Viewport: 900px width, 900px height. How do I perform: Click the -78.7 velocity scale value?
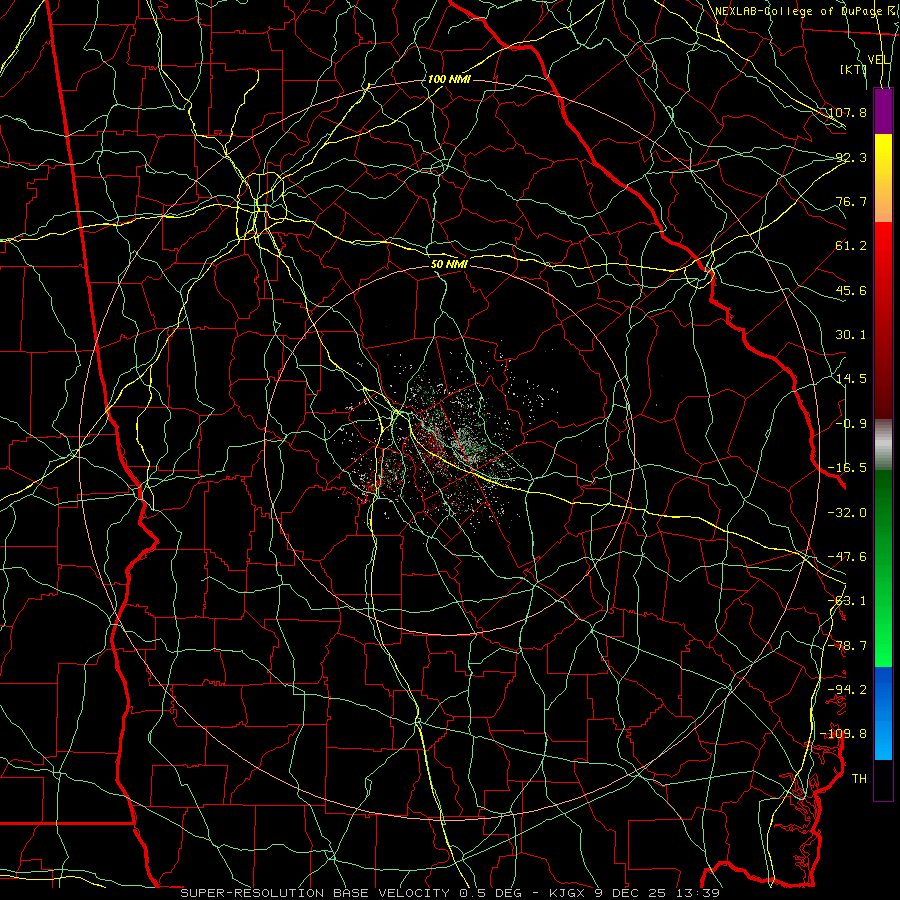click(847, 646)
